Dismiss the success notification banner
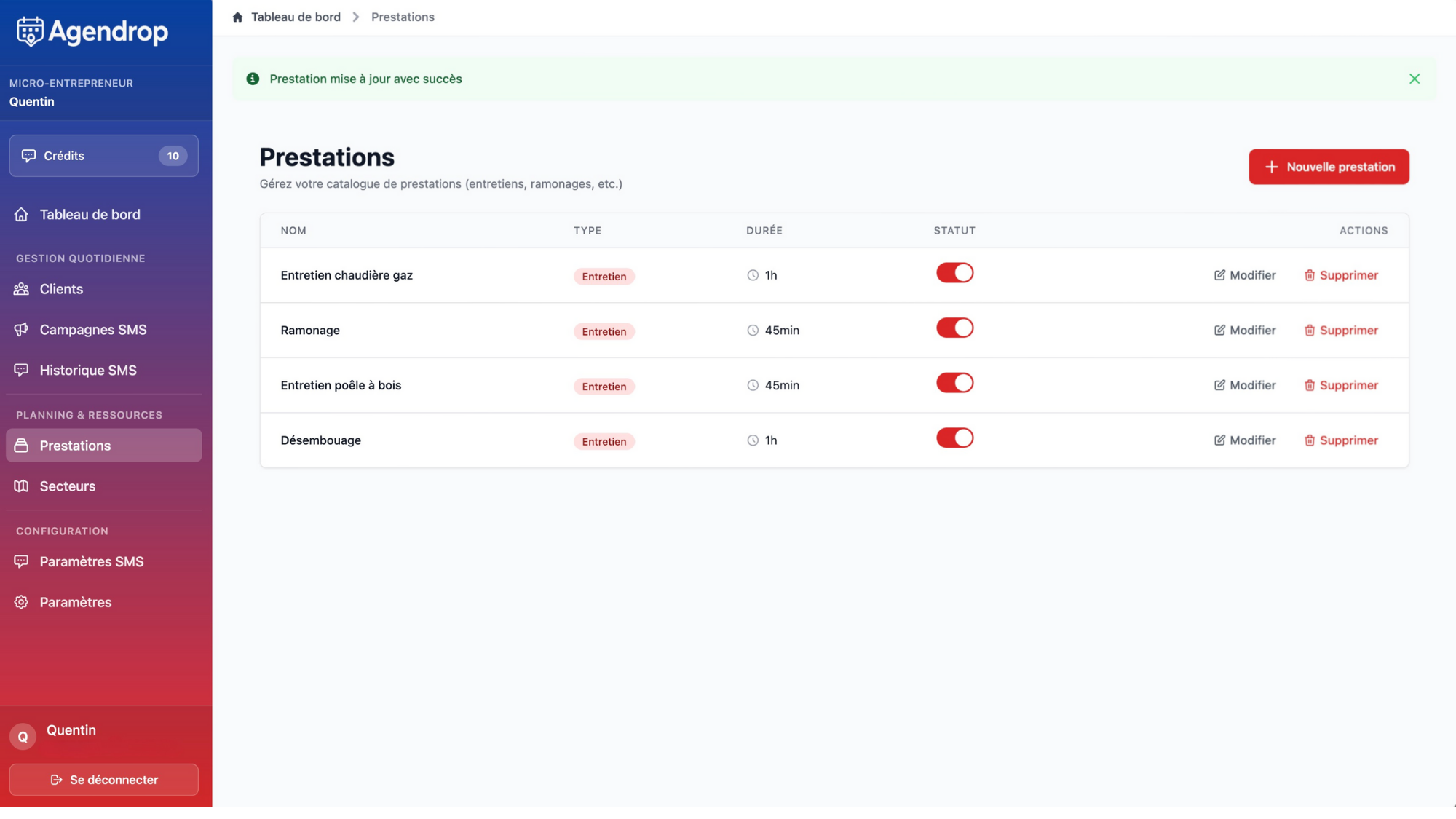Viewport: 1456px width, 819px height. [1415, 79]
